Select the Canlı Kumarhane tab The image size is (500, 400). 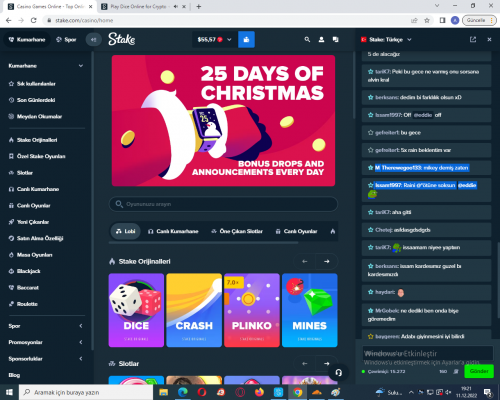click(x=173, y=231)
